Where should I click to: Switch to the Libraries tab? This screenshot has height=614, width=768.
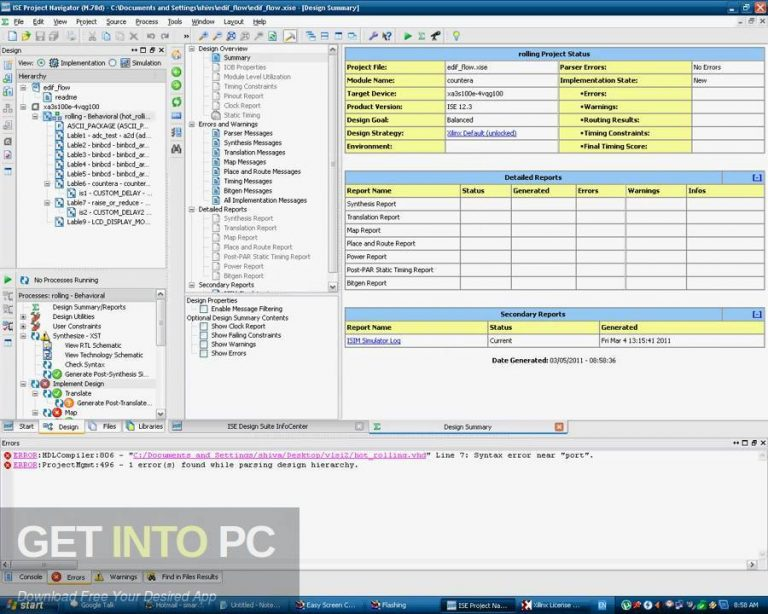[x=144, y=426]
